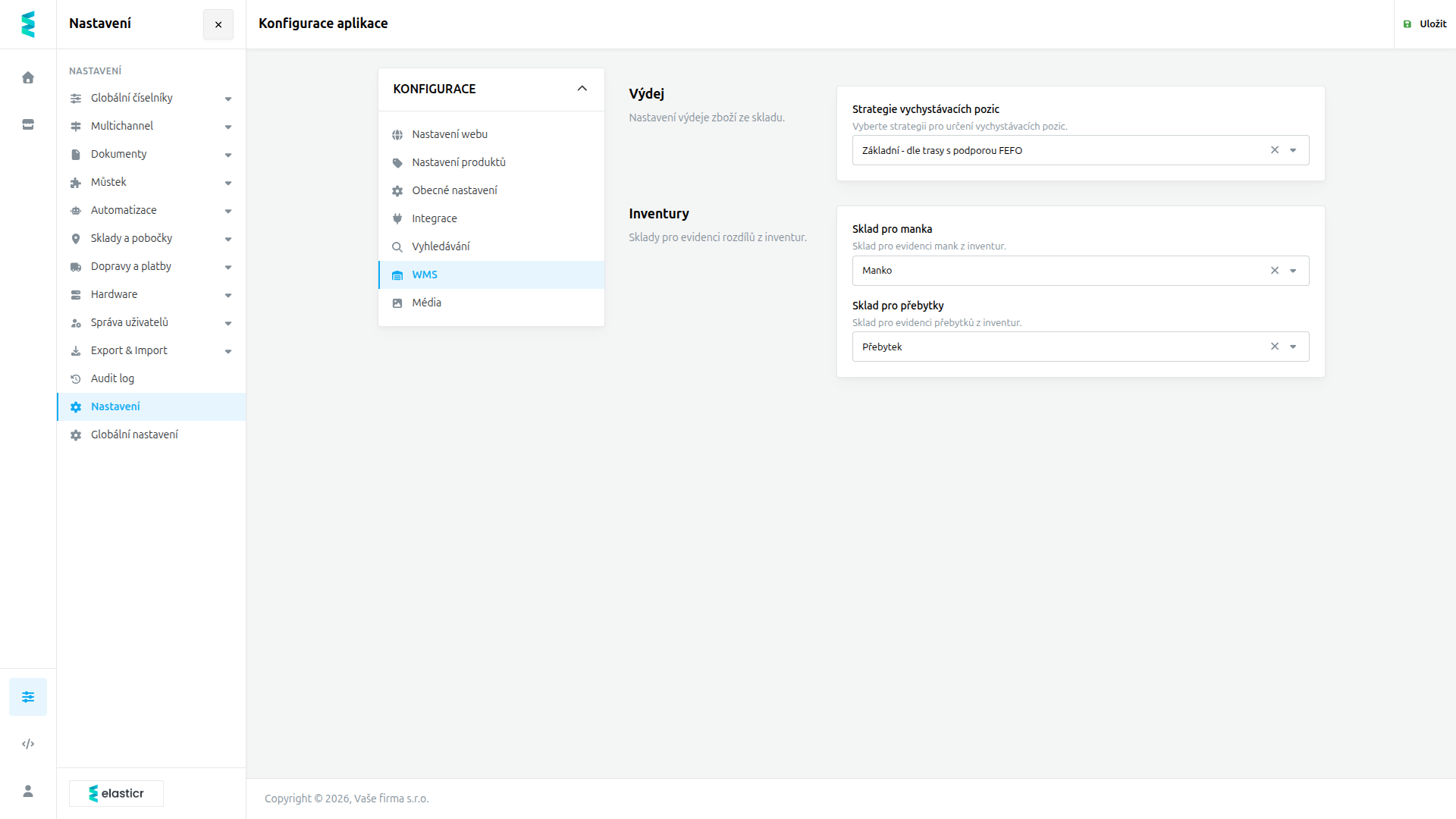The height and width of the screenshot is (819, 1456).
Task: Expand the Můstek submenu arrow
Action: (228, 183)
